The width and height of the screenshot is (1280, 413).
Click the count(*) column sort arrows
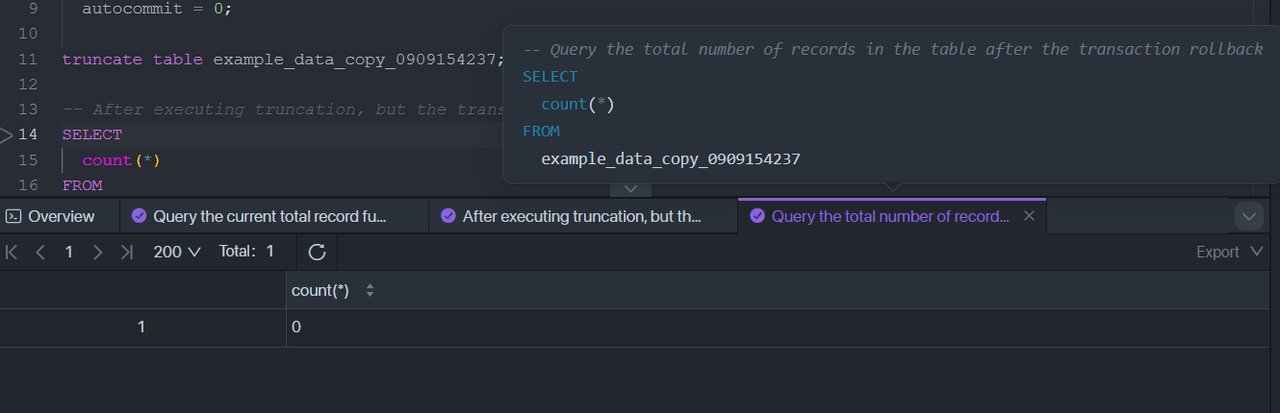coord(370,291)
